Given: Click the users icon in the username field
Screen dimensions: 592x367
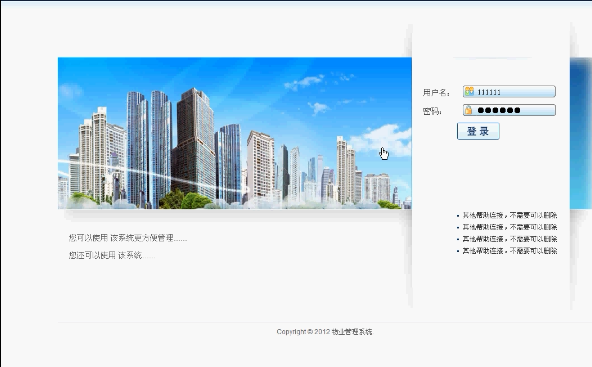Looking at the screenshot, I should coord(469,91).
